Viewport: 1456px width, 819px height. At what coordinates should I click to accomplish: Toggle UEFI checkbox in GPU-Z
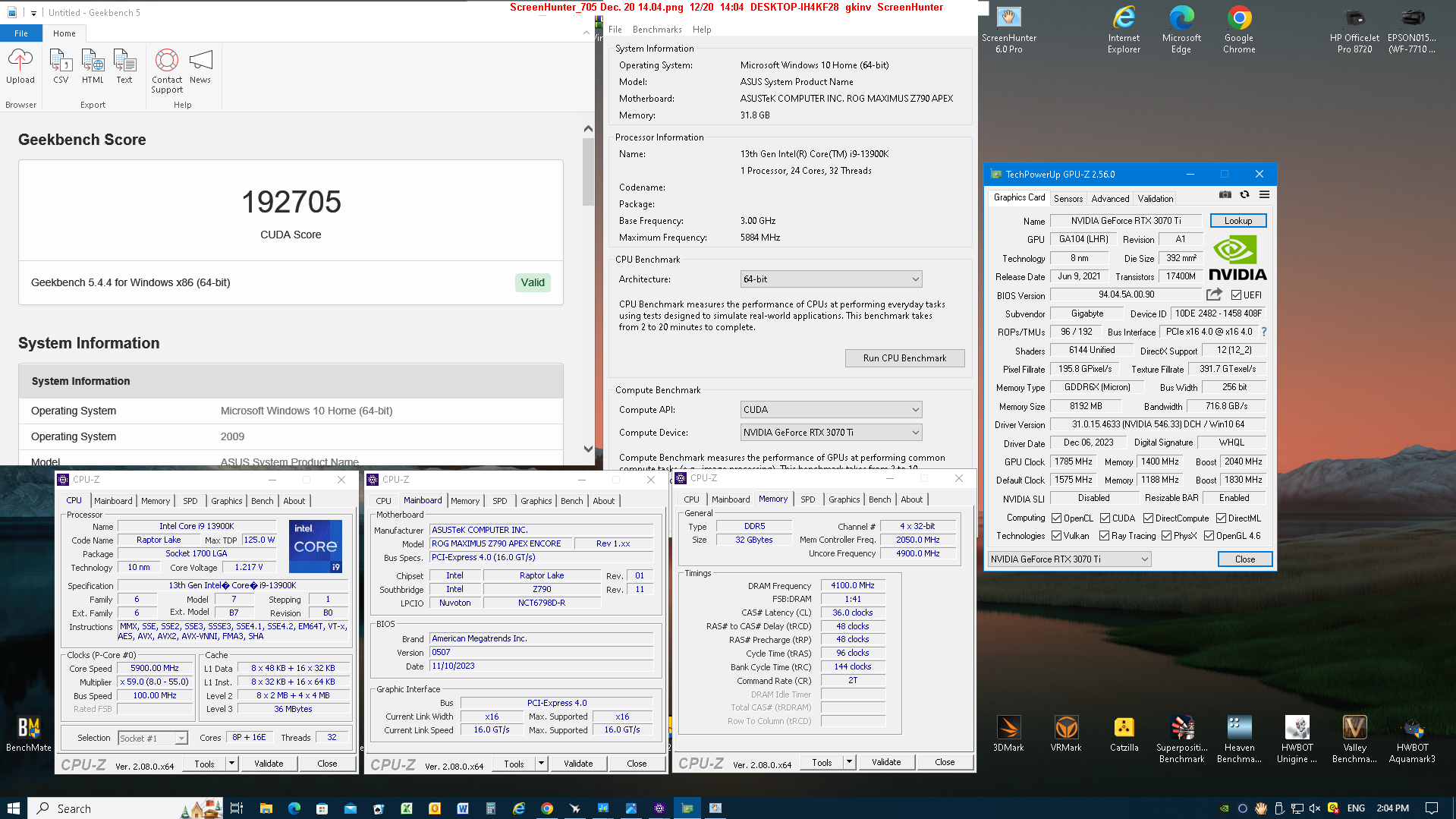1237,295
